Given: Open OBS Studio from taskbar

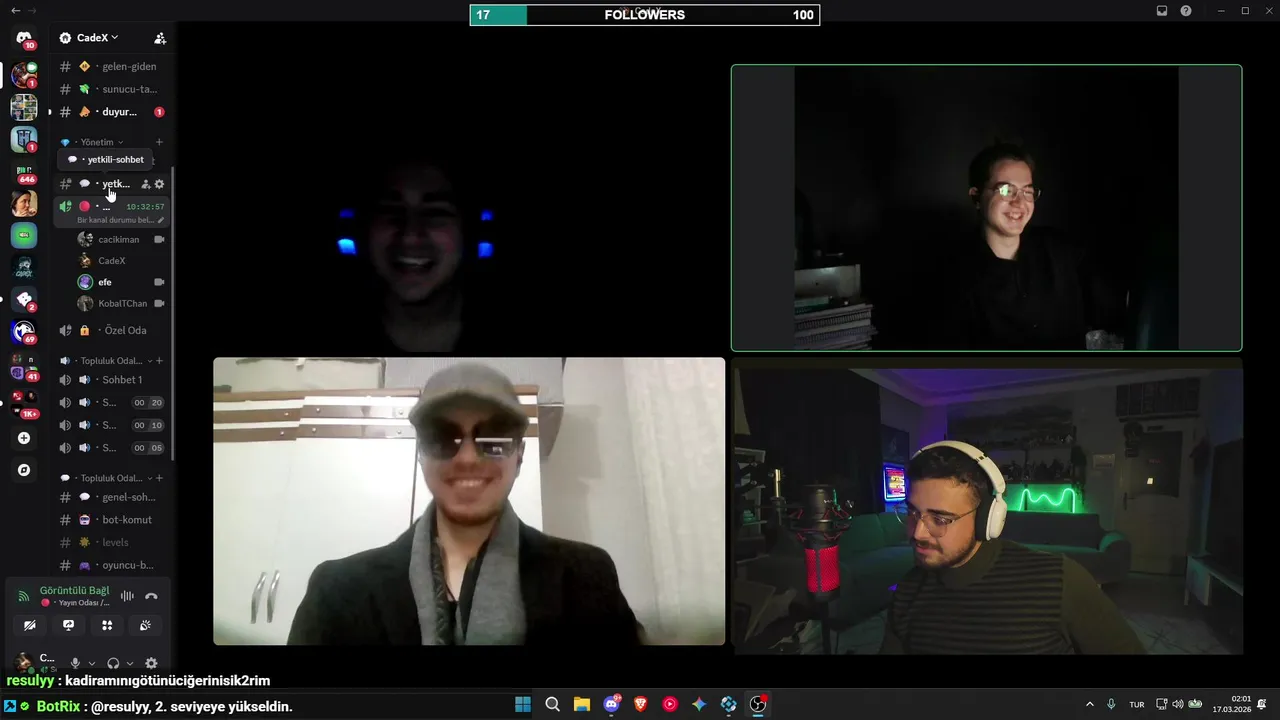Looking at the screenshot, I should pos(758,704).
